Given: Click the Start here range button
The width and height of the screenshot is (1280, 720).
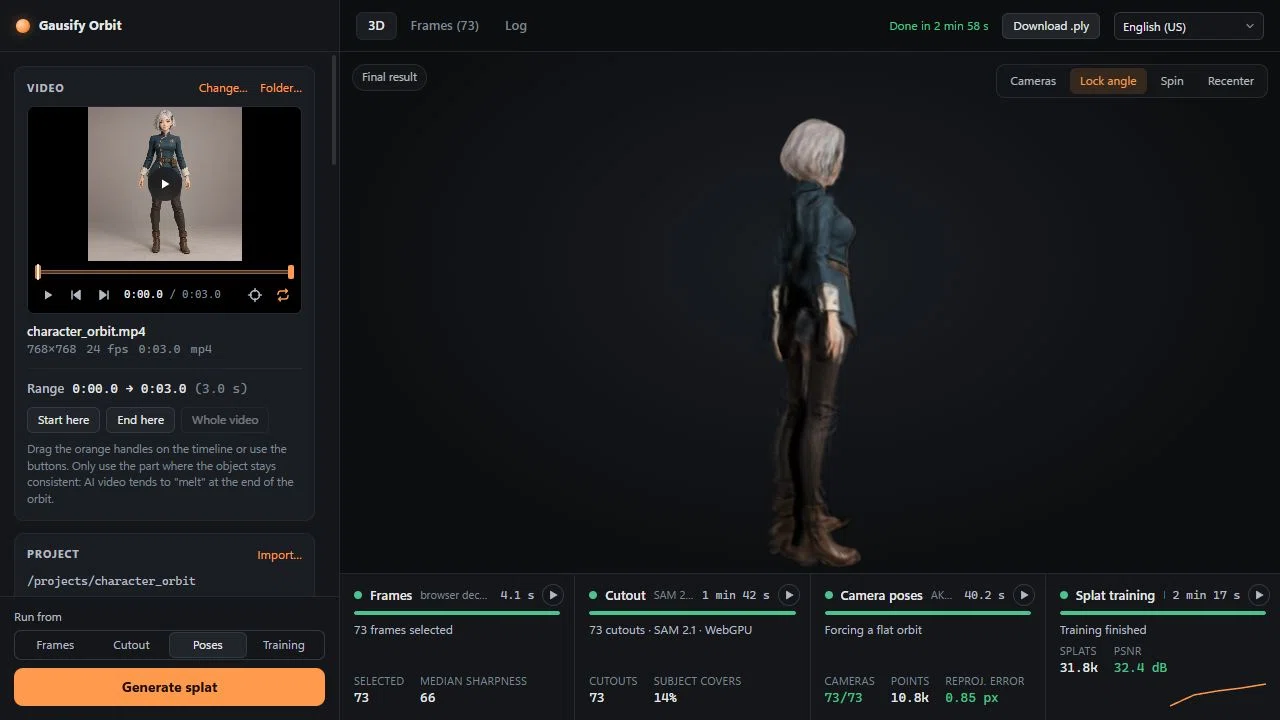Looking at the screenshot, I should 64,420.
